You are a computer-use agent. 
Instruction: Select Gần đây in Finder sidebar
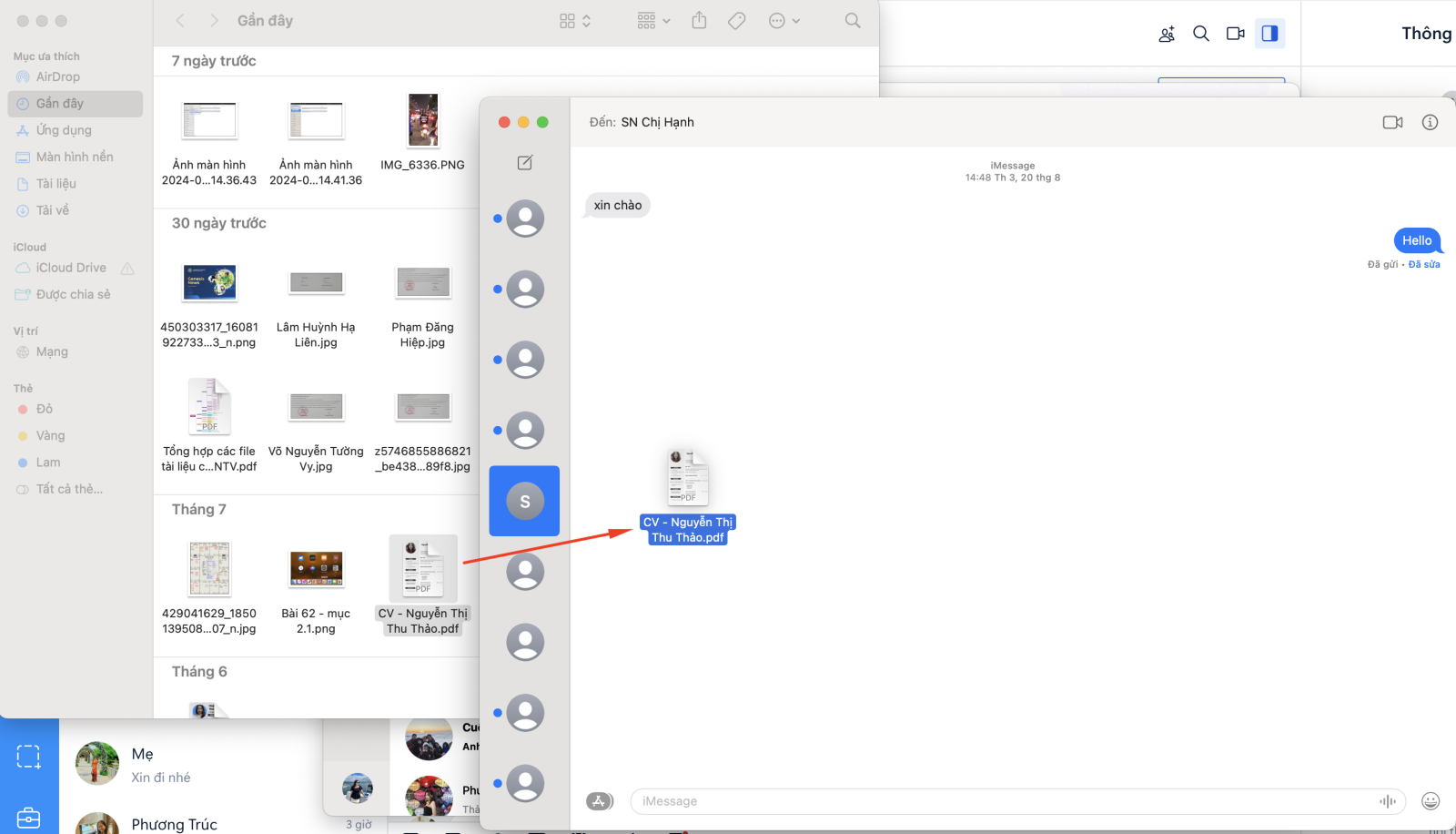[75, 104]
